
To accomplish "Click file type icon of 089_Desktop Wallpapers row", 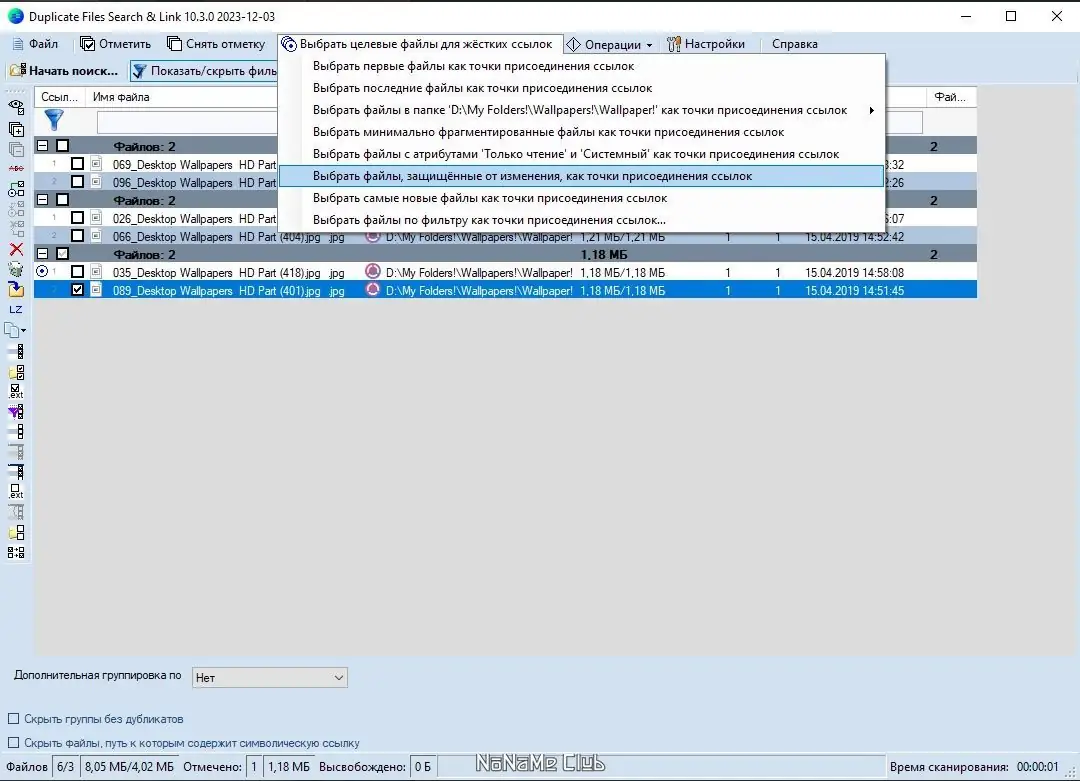I will pos(96,290).
